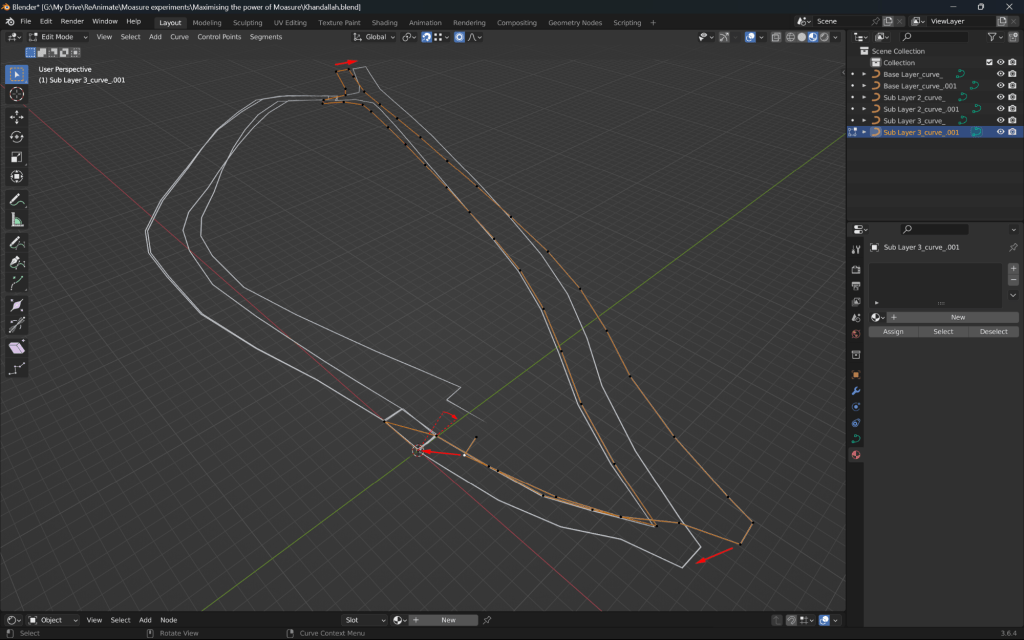Choose the 3D Cursor tool
Screen dimensions: 1024x640
[17, 94]
